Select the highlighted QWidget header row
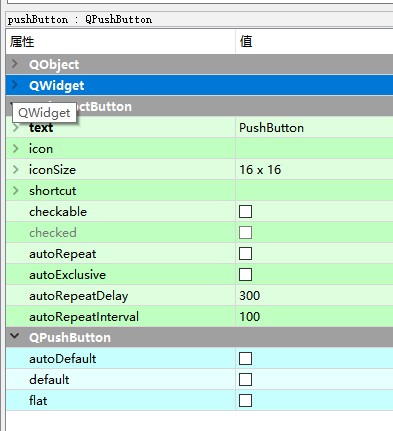Image resolution: width=393 pixels, height=431 pixels. point(199,85)
